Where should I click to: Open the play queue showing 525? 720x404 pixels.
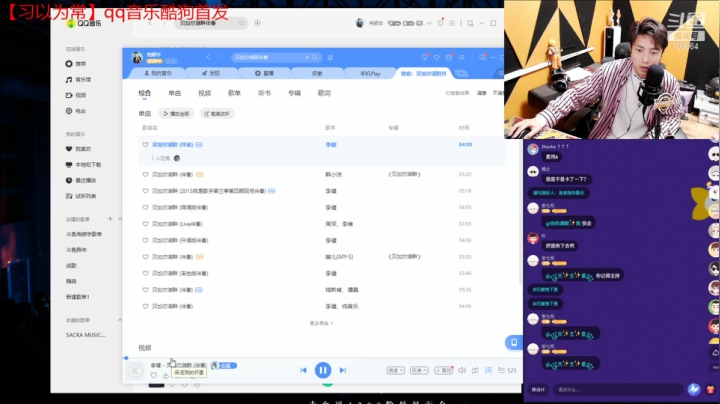(507, 370)
